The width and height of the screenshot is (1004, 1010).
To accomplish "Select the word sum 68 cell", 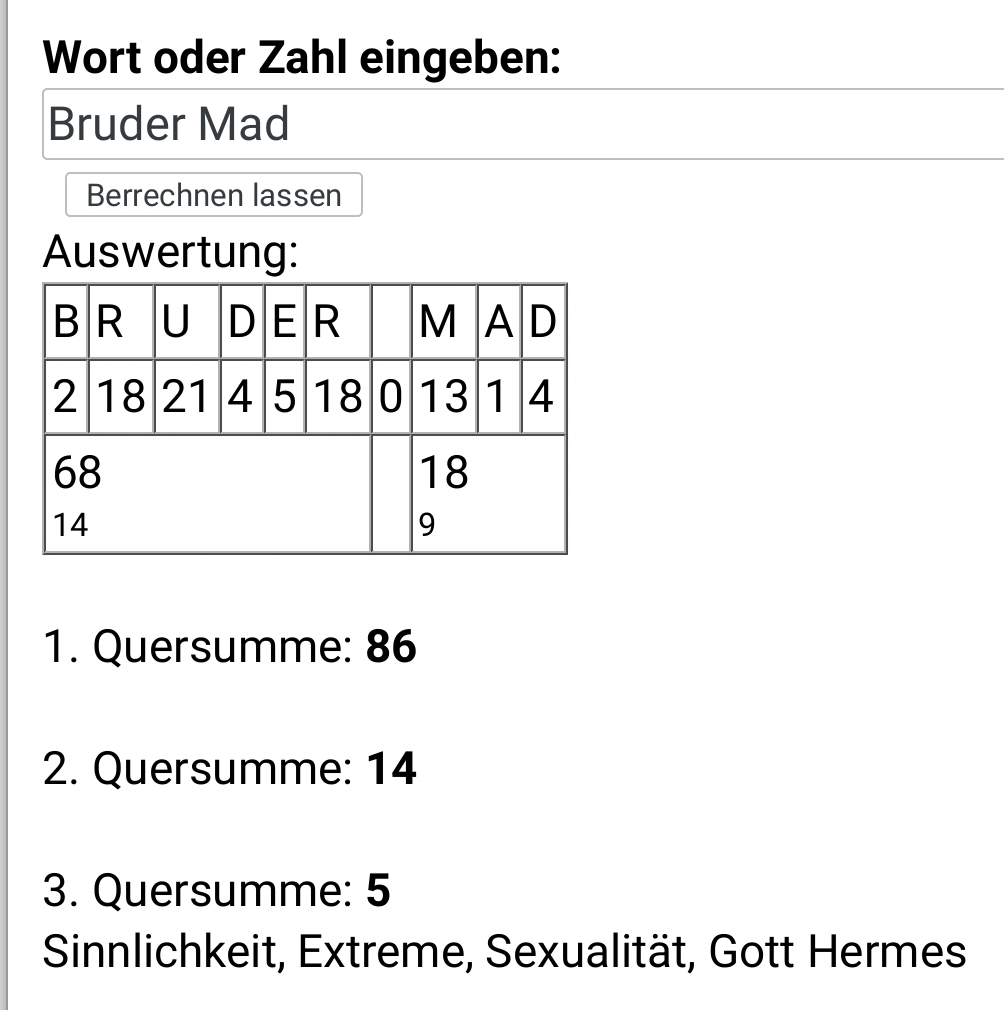I will pyautogui.click(x=207, y=494).
